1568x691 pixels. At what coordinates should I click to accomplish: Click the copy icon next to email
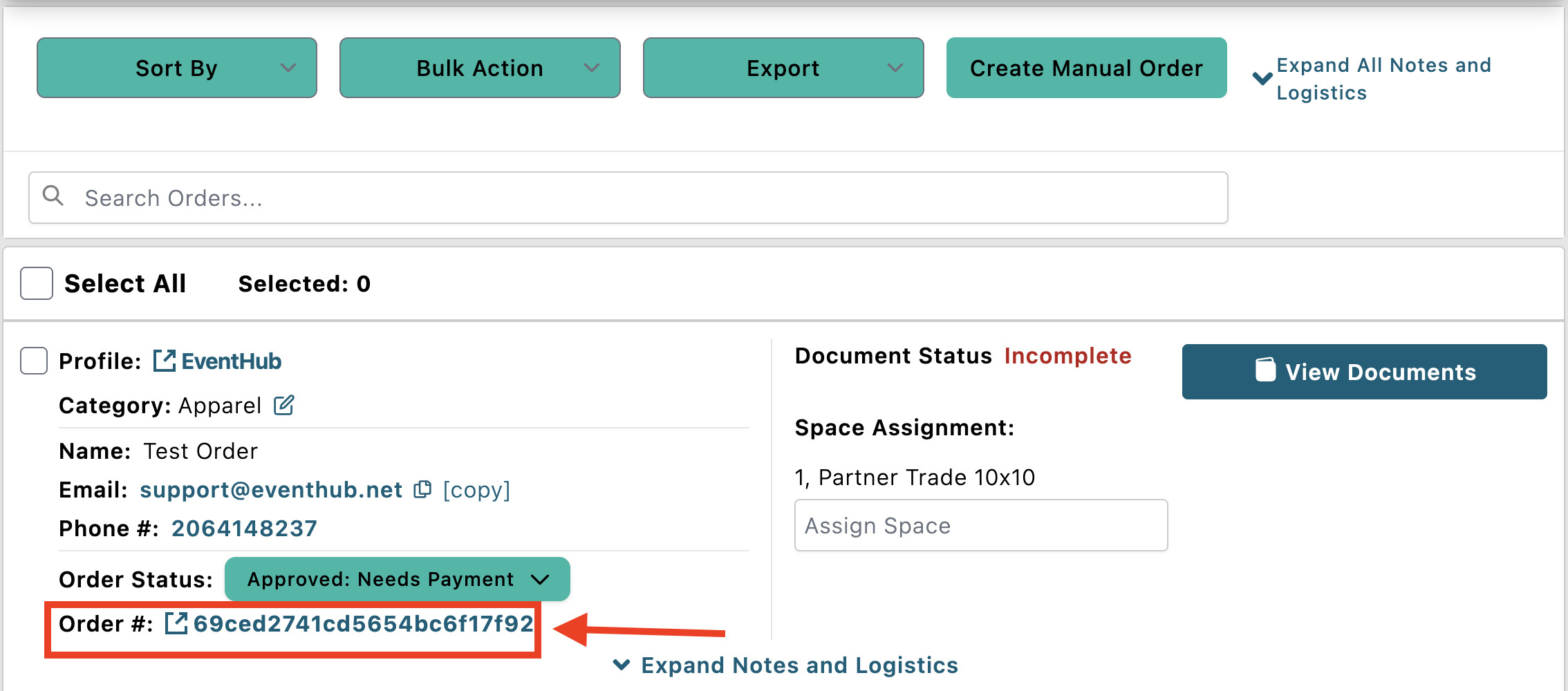coord(422,489)
